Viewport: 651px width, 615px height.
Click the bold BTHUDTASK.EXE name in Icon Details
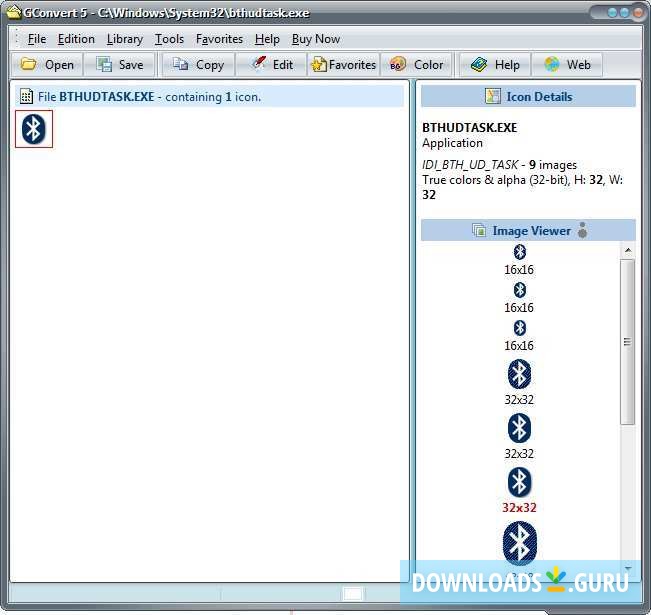pyautogui.click(x=470, y=127)
